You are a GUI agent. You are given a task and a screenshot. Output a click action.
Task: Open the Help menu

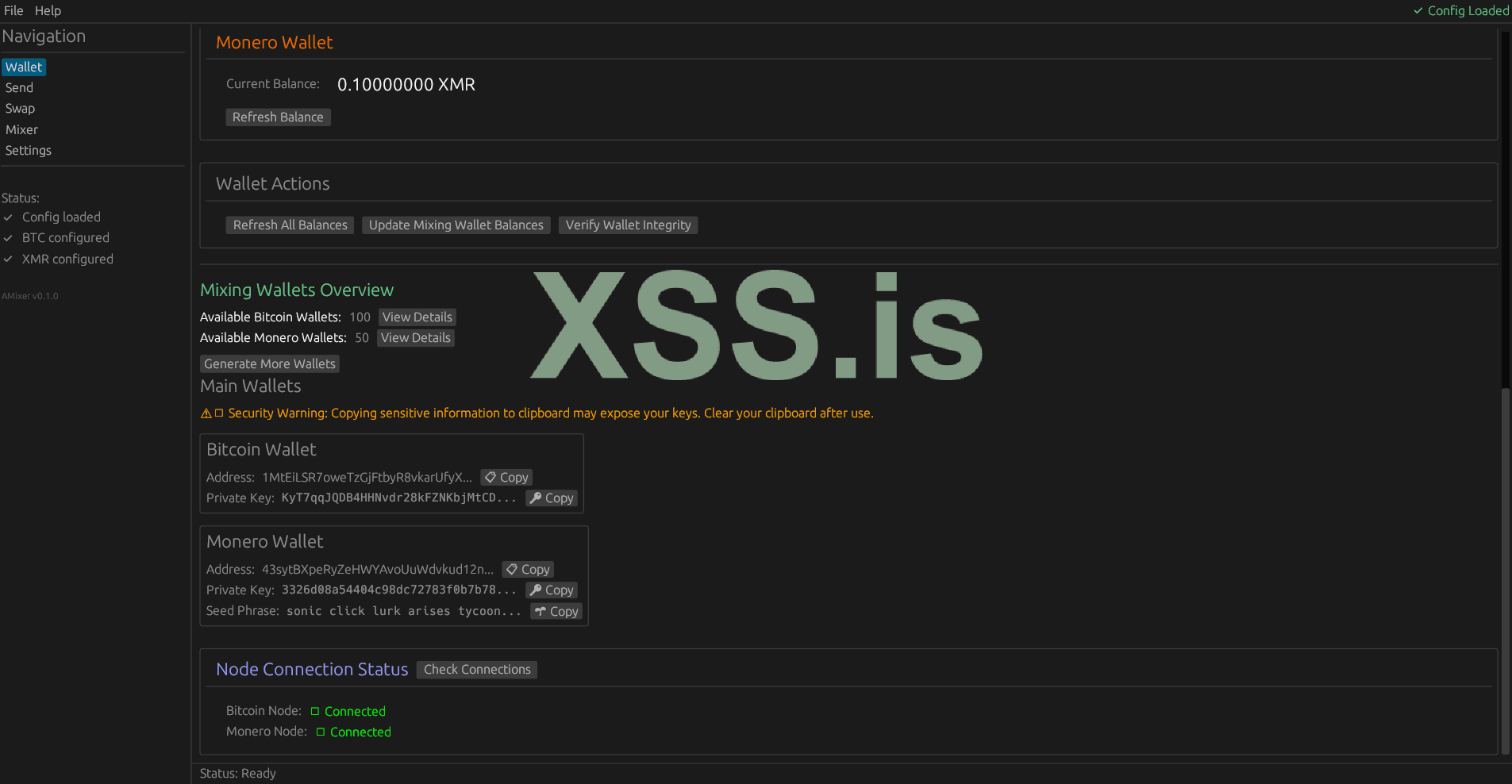[x=48, y=10]
